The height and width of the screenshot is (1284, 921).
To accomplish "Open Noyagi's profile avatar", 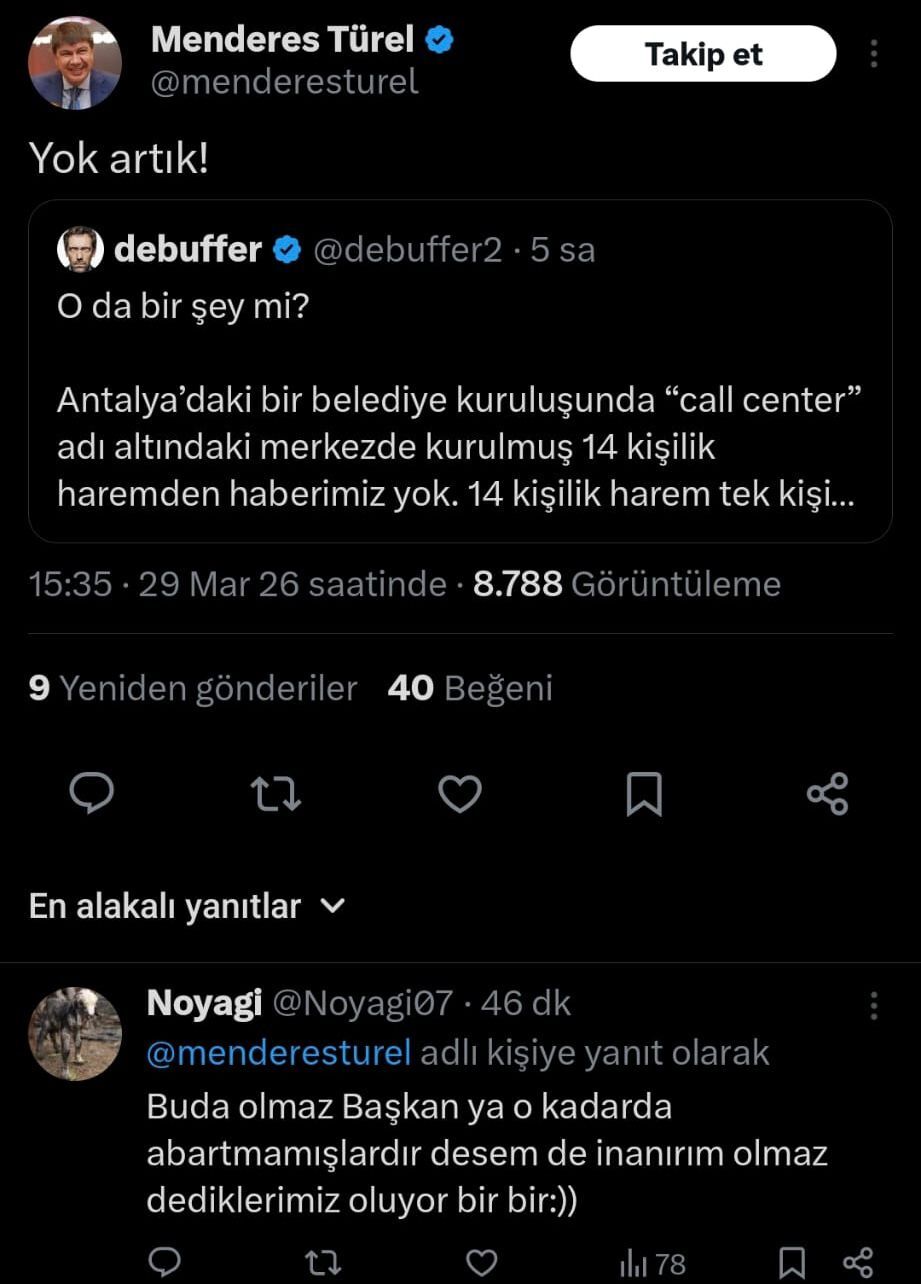I will (75, 1033).
